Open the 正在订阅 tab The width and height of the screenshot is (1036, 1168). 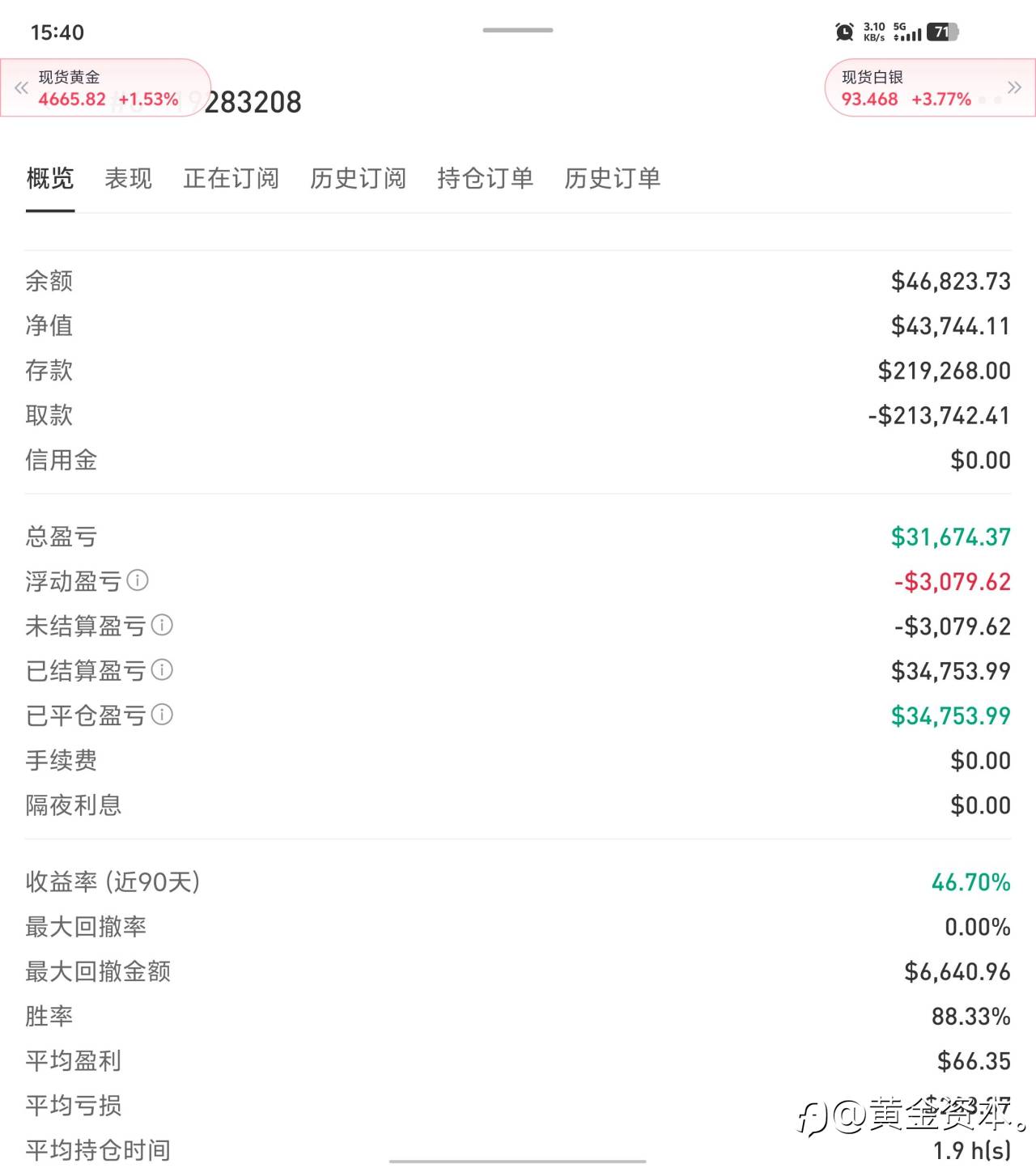231,178
